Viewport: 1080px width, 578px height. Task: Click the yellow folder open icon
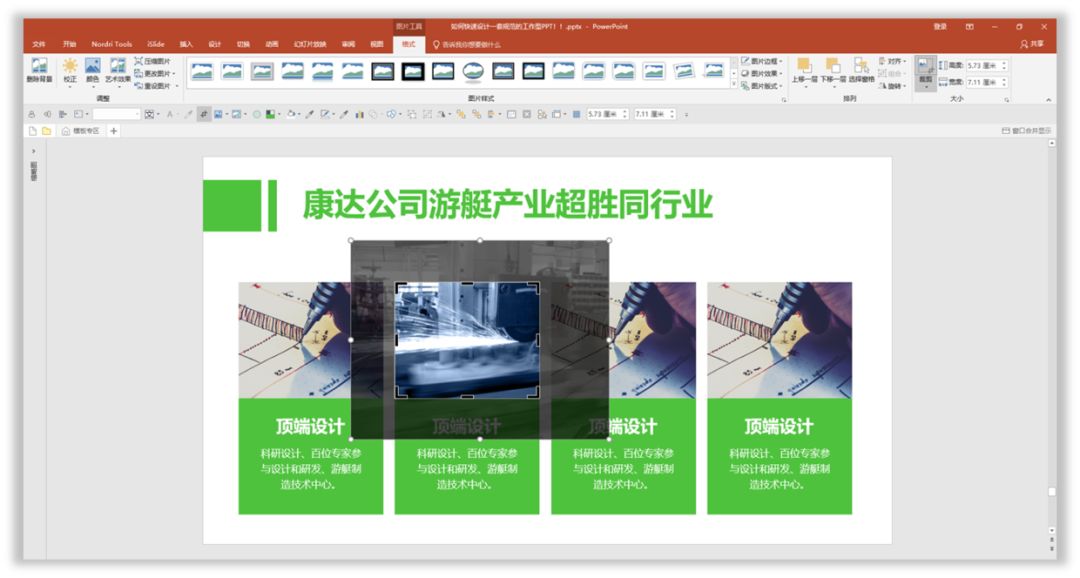click(46, 130)
